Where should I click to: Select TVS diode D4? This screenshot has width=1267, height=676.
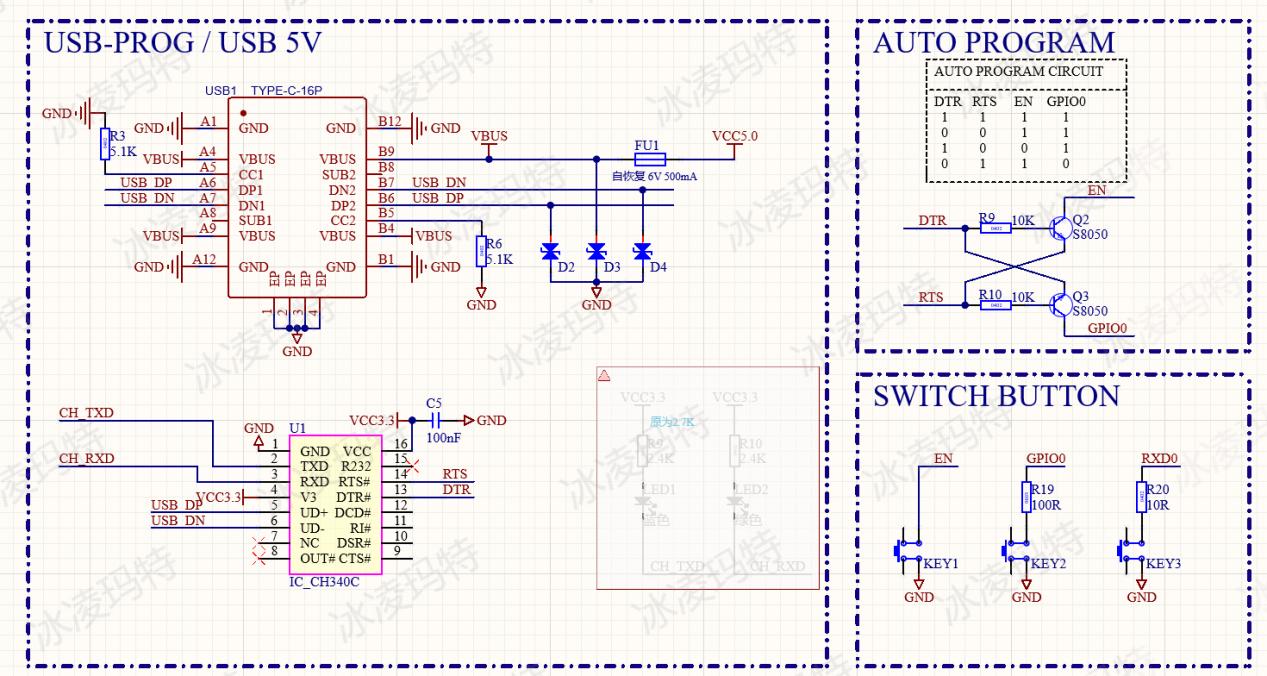(x=643, y=251)
